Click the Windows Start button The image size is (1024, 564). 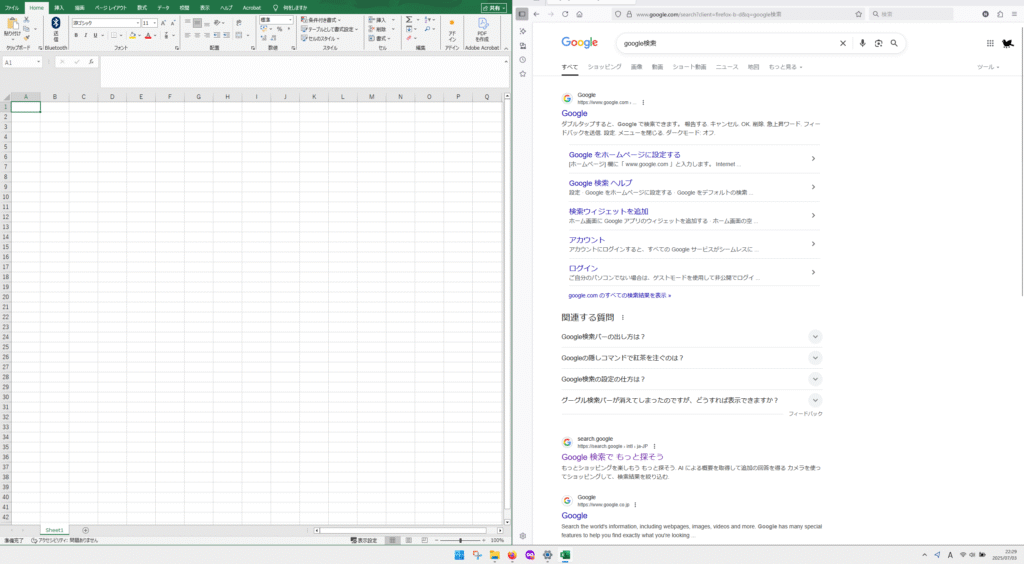tap(459, 555)
